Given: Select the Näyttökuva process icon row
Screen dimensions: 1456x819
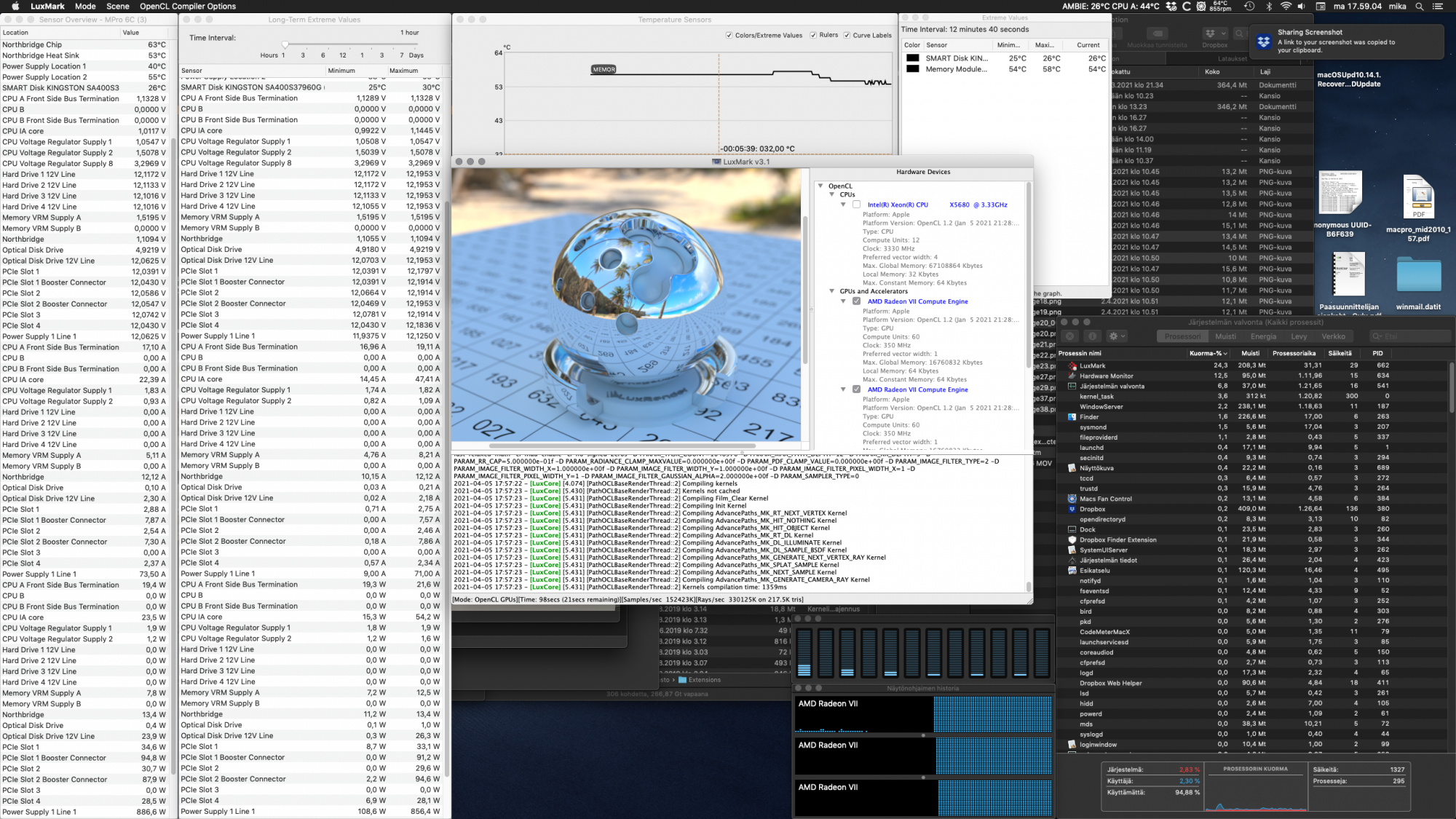Looking at the screenshot, I should (1072, 468).
